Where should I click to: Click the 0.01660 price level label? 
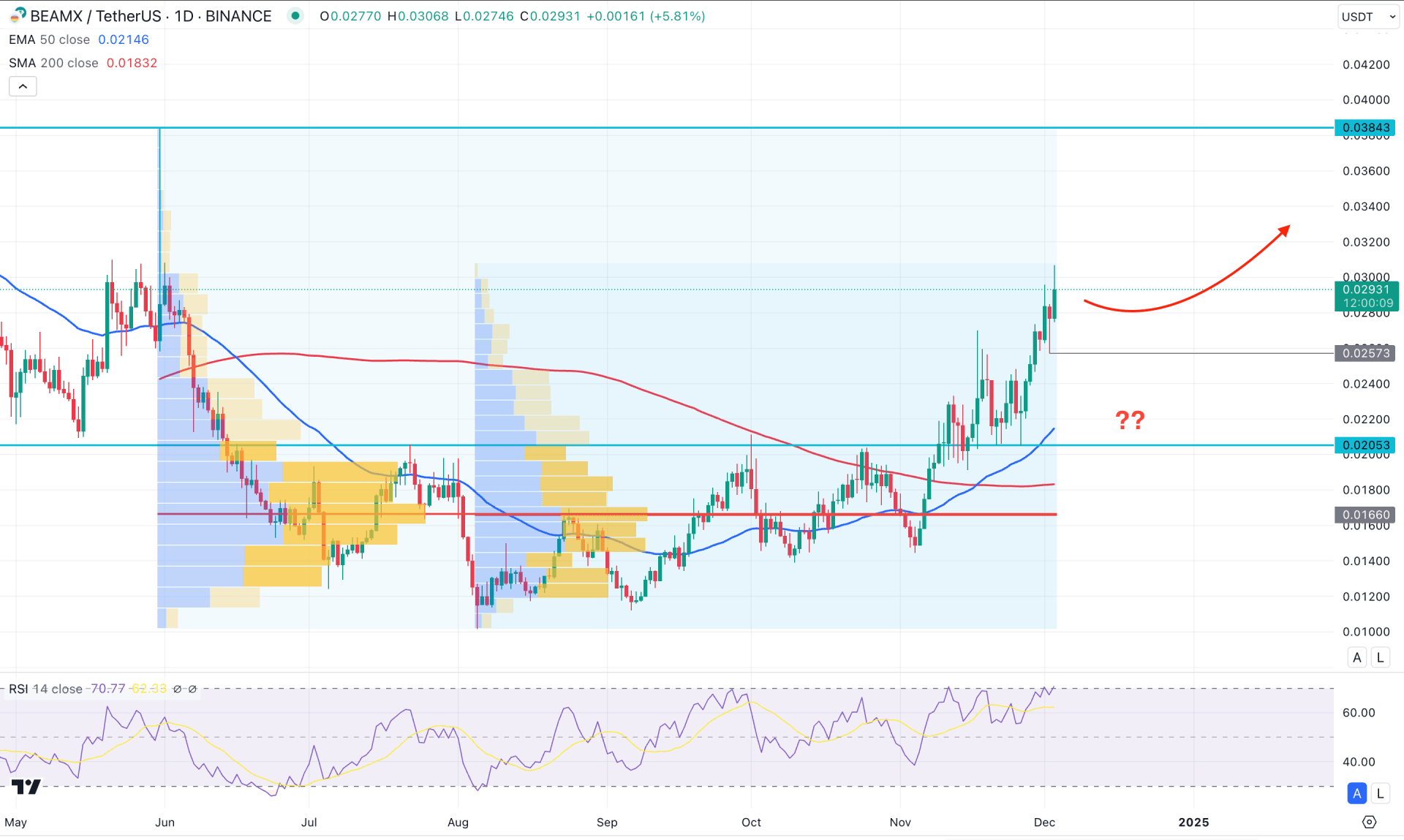pos(1365,515)
